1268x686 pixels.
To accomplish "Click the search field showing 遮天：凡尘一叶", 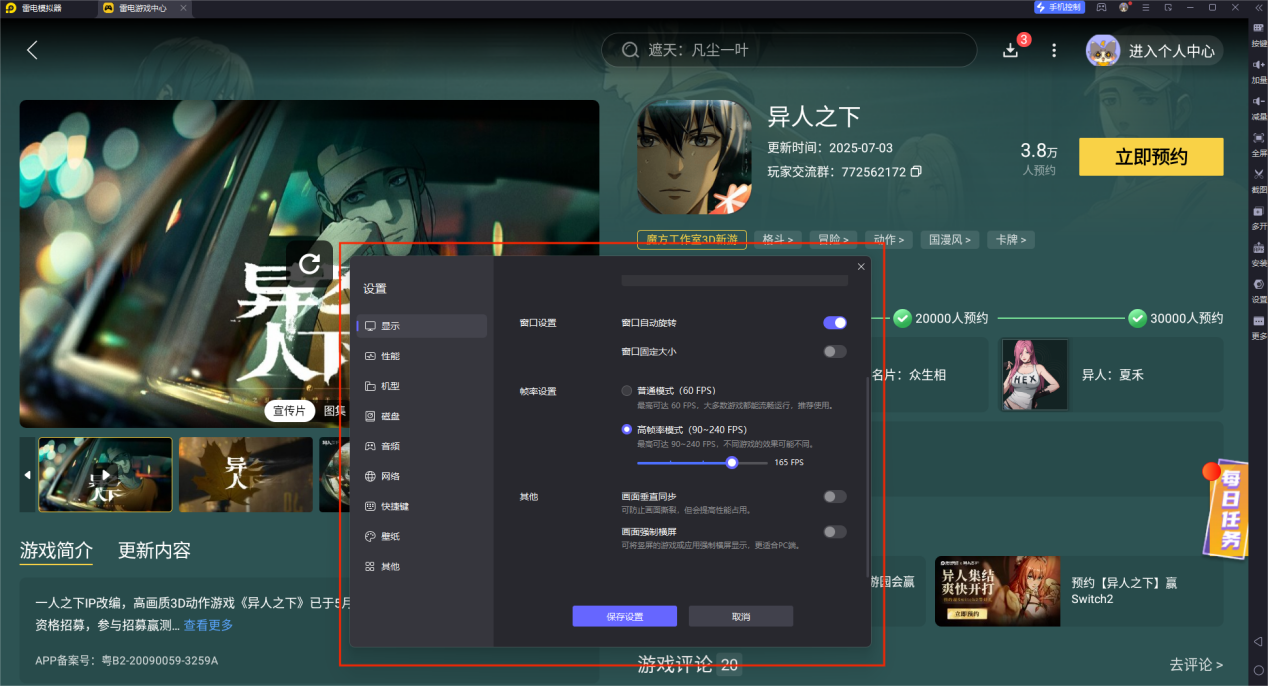I will [789, 50].
